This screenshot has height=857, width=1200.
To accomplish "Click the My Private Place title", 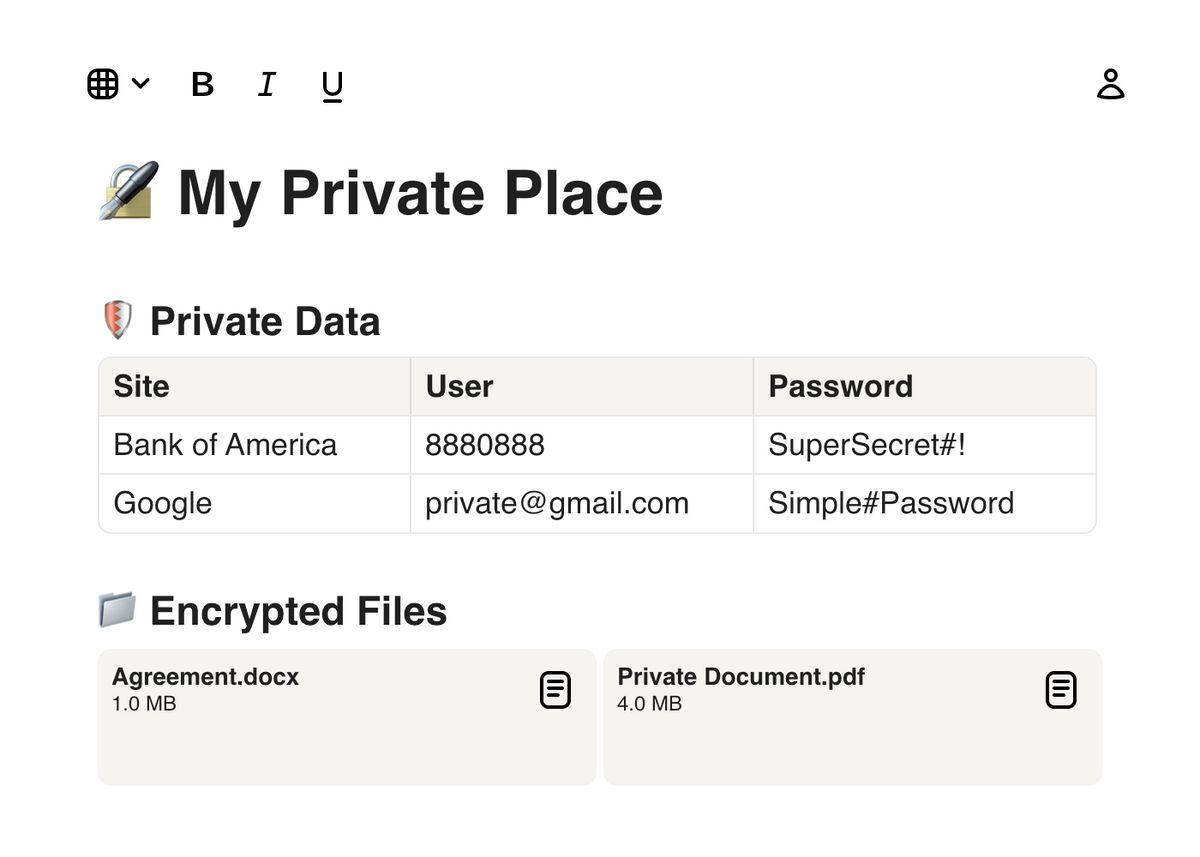I will pos(420,193).
